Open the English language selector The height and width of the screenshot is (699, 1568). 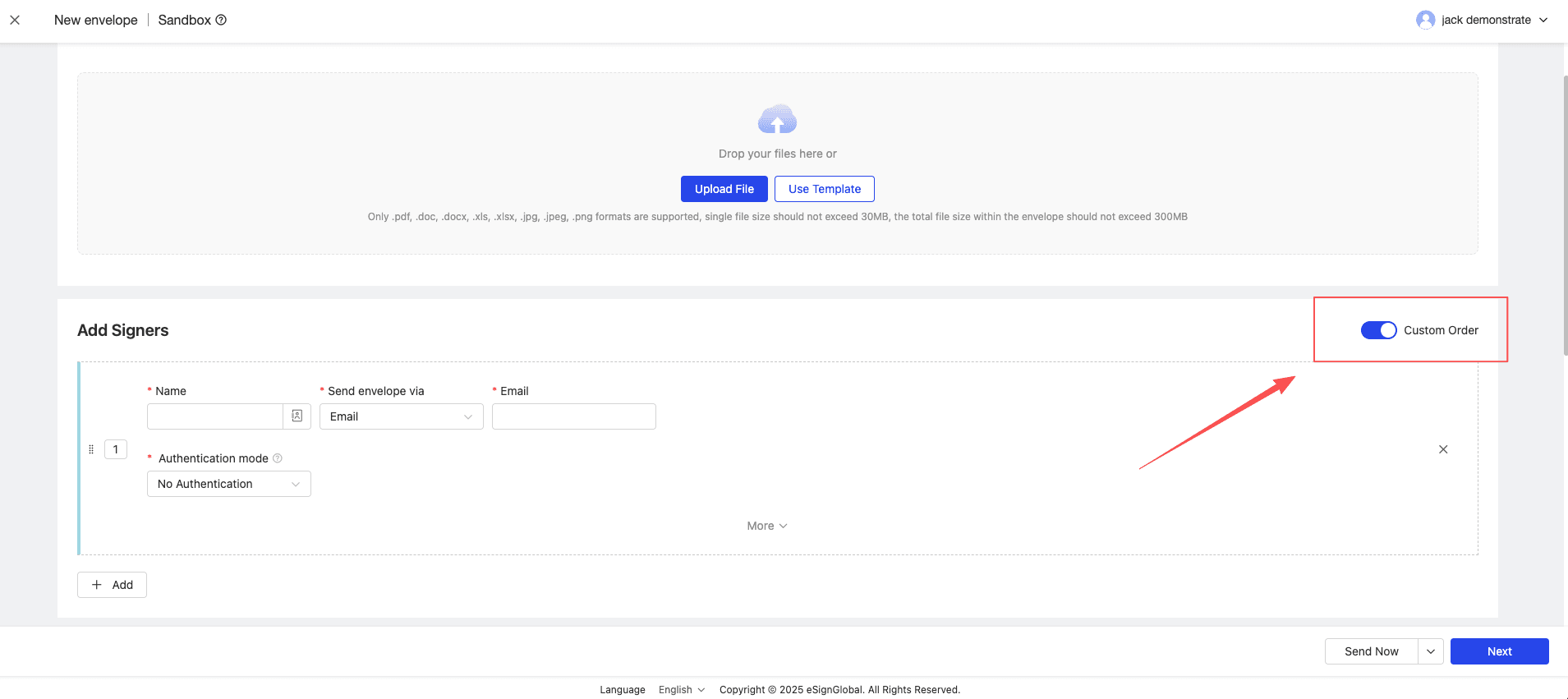coord(681,690)
